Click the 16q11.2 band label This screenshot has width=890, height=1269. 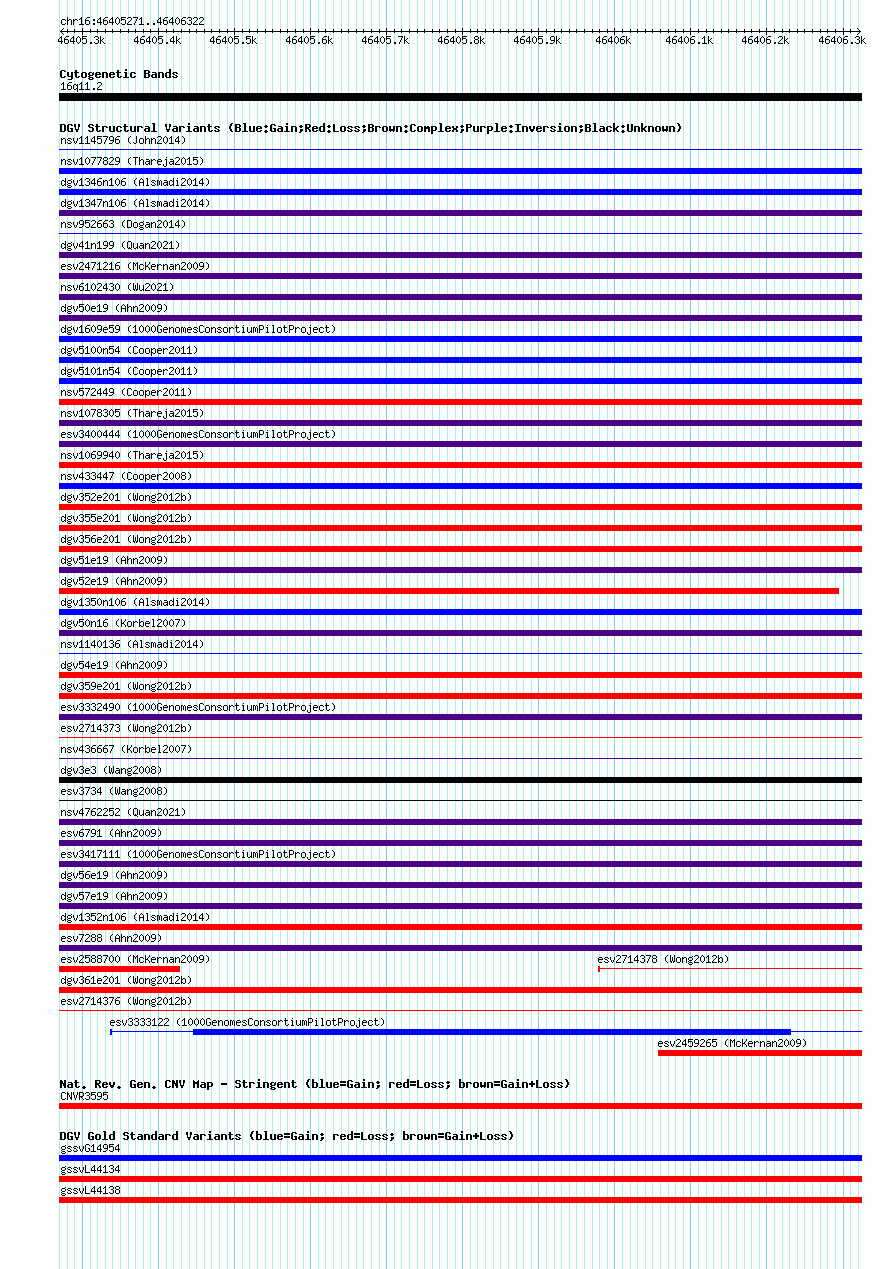tap(81, 86)
